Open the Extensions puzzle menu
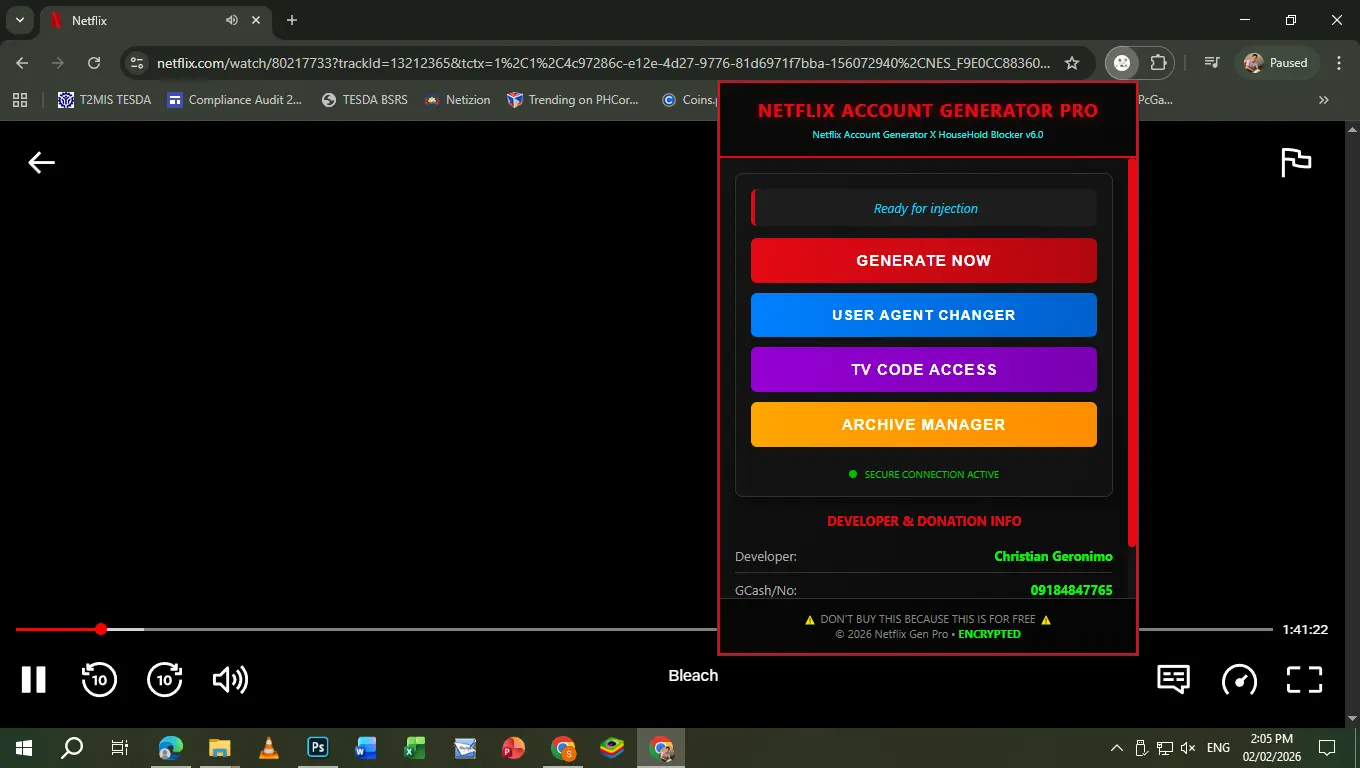This screenshot has height=768, width=1360. coord(1158,62)
